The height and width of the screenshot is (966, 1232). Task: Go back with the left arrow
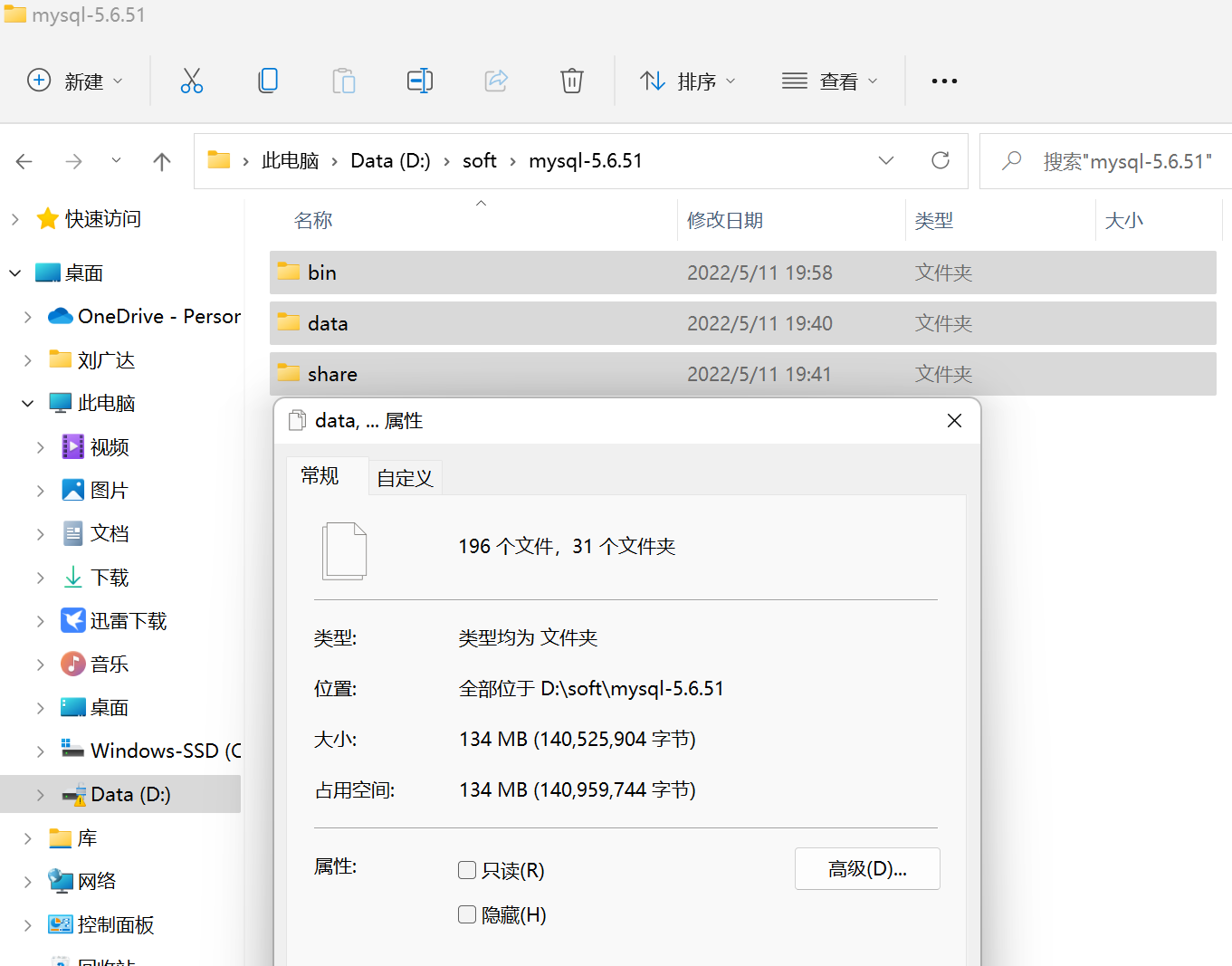24,161
